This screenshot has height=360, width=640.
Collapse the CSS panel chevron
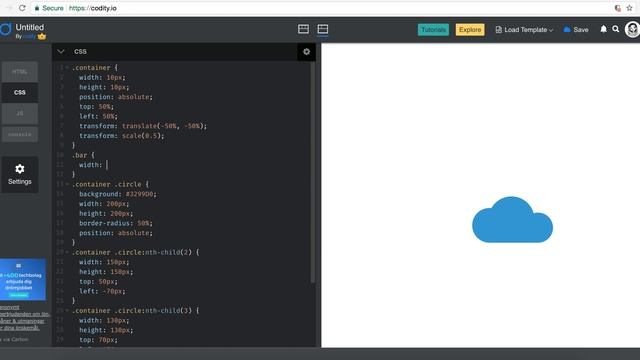61,51
